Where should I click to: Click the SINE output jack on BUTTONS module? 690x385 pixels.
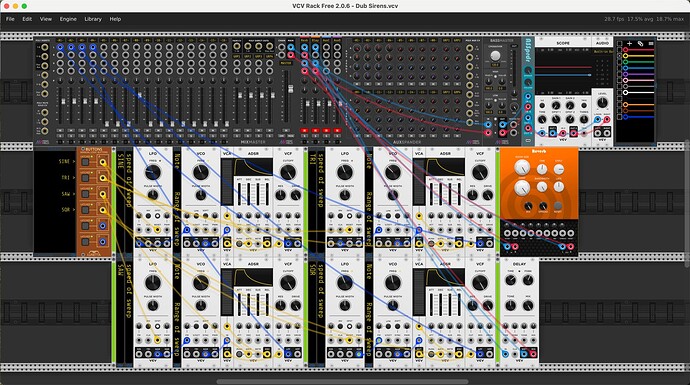point(103,162)
